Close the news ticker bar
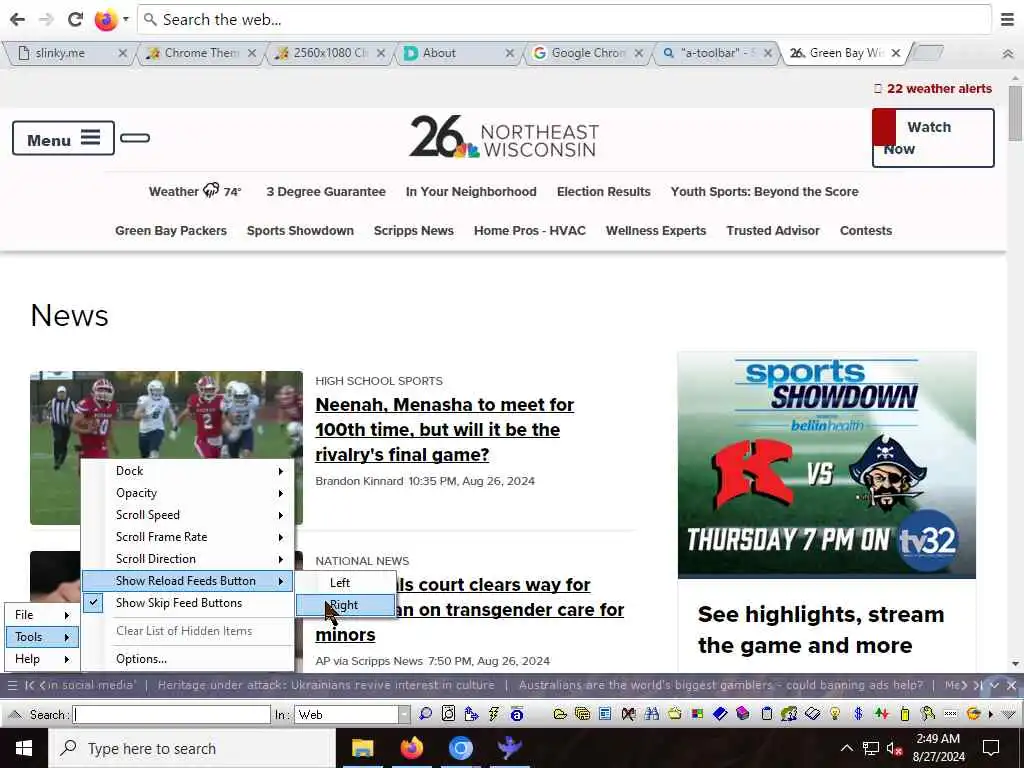Screen dimensions: 1024x768 [x=1012, y=686]
